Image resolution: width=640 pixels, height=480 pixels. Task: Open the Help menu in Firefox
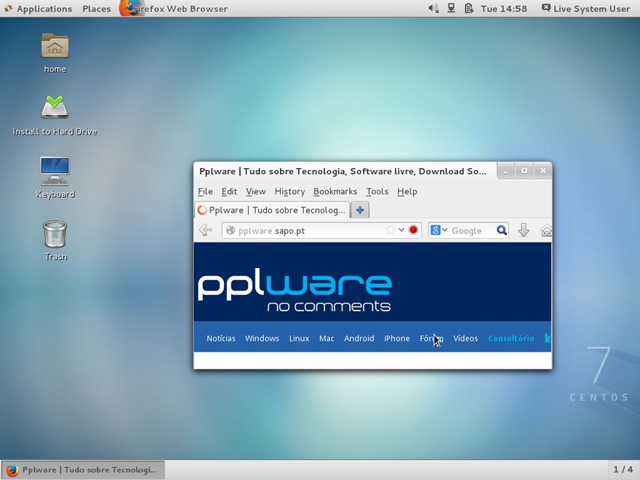pos(407,191)
